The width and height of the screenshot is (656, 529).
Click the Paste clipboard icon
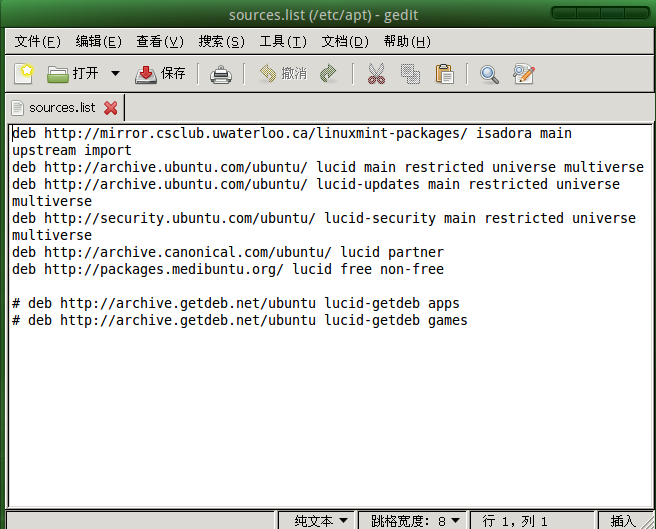point(444,74)
